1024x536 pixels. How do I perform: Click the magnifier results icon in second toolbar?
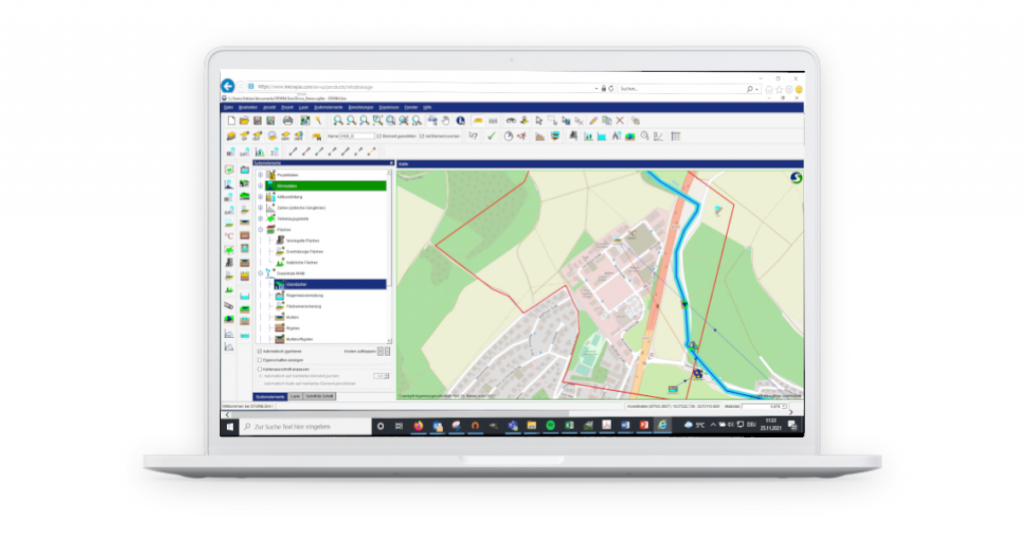[x=645, y=136]
